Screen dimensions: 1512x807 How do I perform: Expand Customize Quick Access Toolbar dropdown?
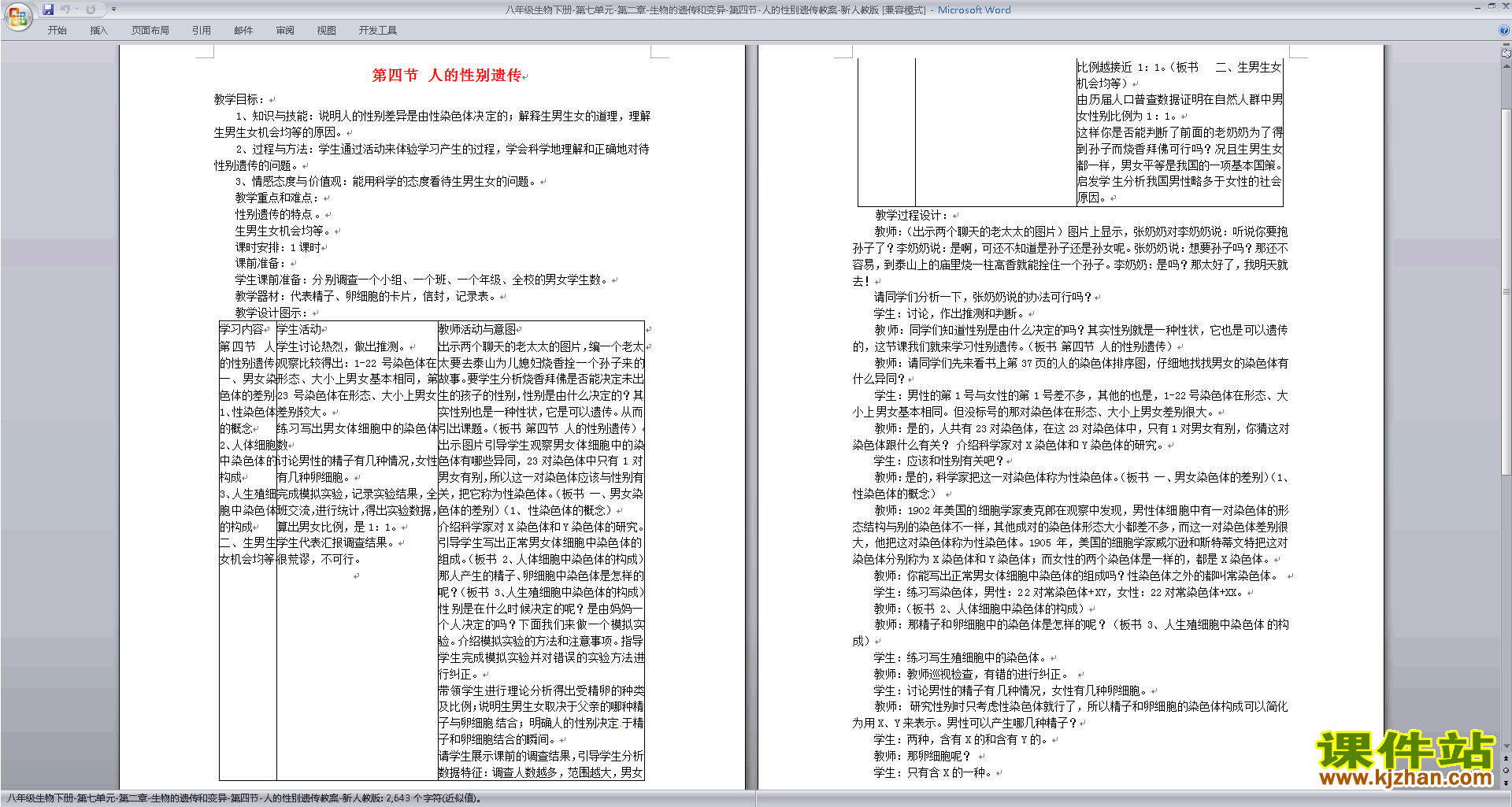coord(113,9)
